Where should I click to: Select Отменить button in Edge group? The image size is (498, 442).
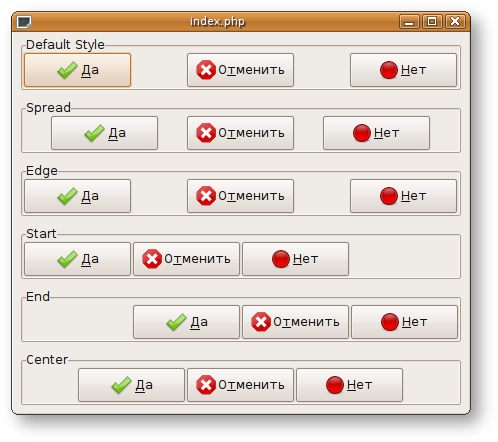pos(240,196)
